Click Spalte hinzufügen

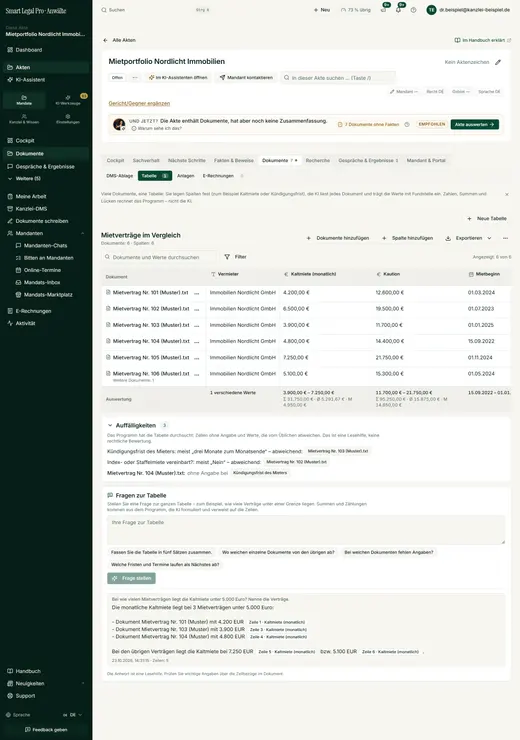tap(407, 238)
